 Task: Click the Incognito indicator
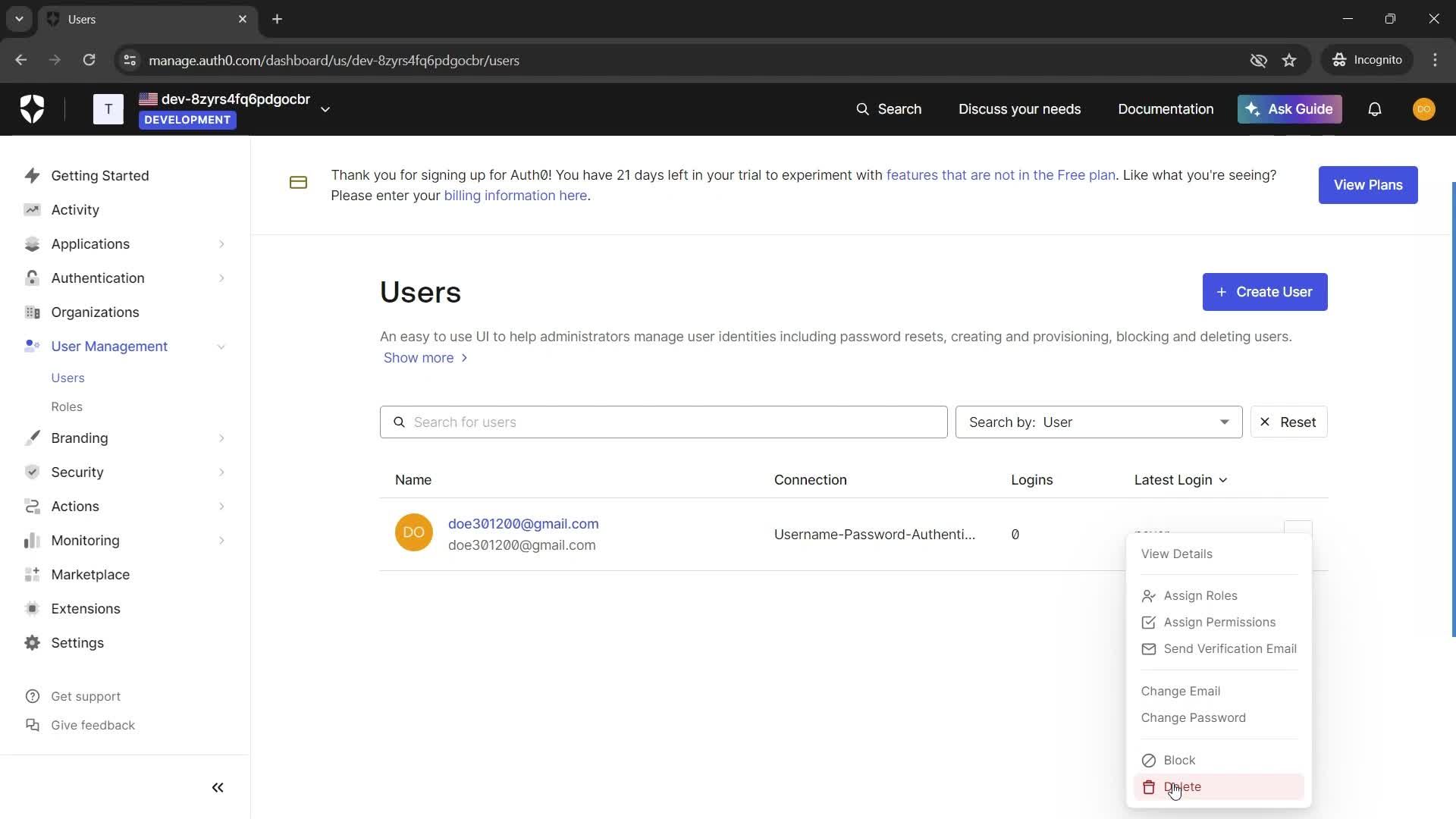coord(1367,60)
